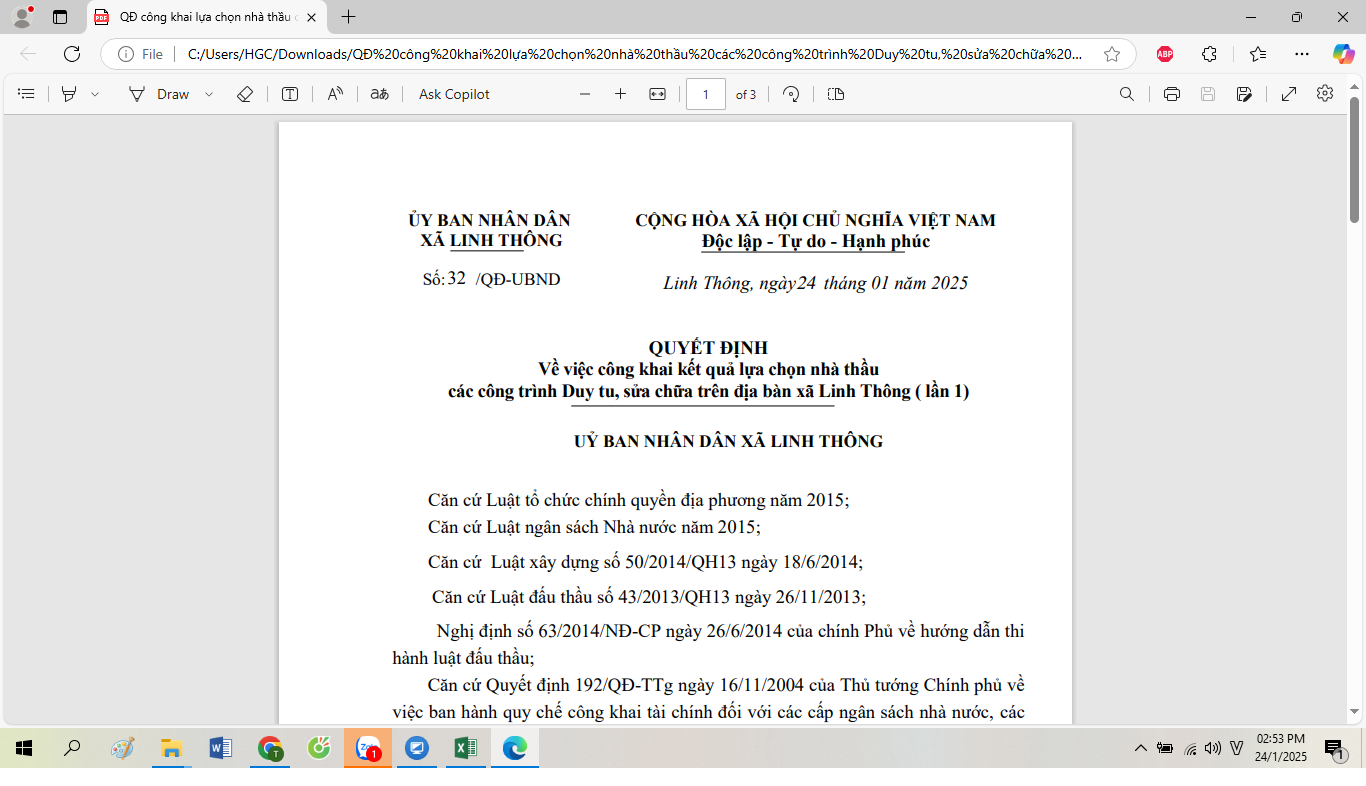The width and height of the screenshot is (1366, 786).
Task: Refresh the page
Action: pyautogui.click(x=72, y=54)
